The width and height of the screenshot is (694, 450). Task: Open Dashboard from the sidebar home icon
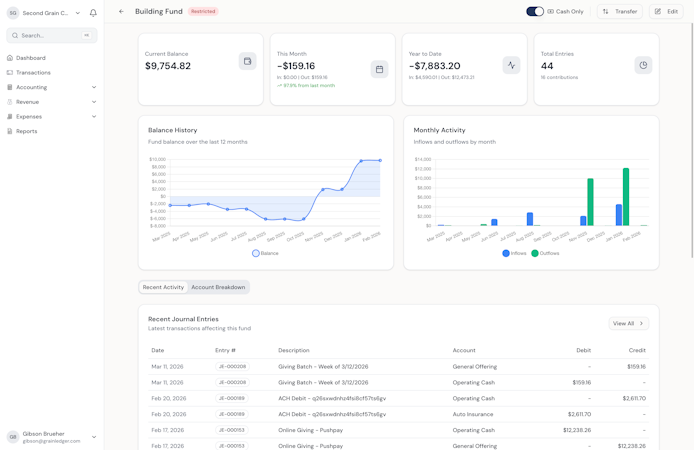point(10,58)
